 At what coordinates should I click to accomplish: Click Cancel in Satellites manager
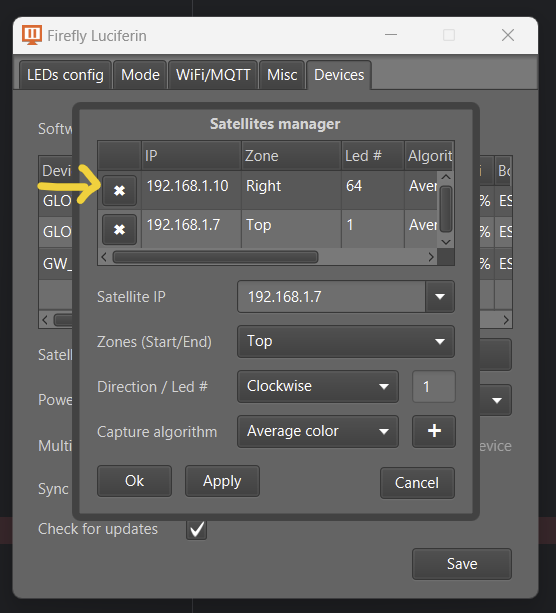pos(417,482)
